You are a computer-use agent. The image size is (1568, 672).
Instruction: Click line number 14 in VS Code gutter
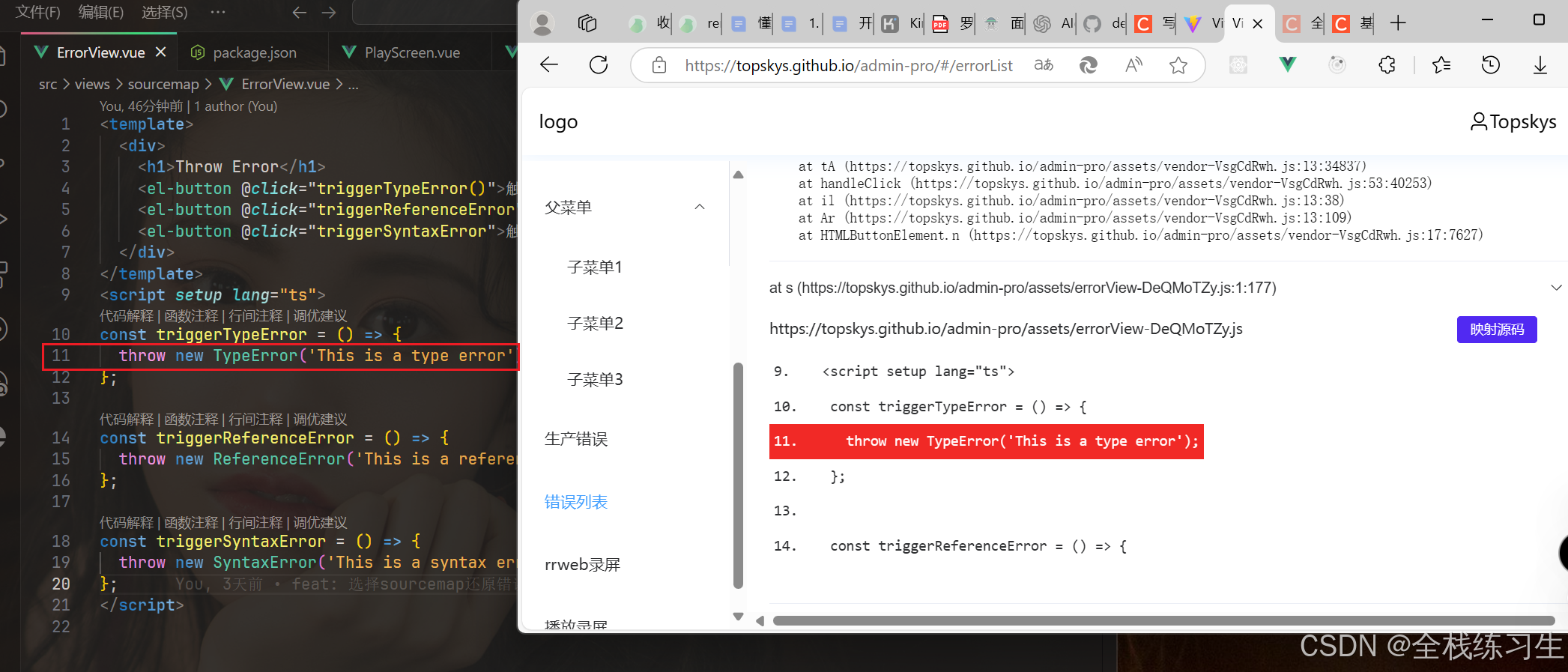point(61,438)
